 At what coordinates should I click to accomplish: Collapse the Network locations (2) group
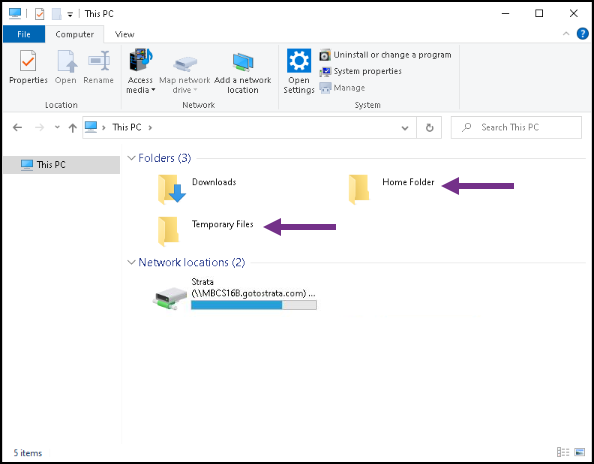pos(131,262)
